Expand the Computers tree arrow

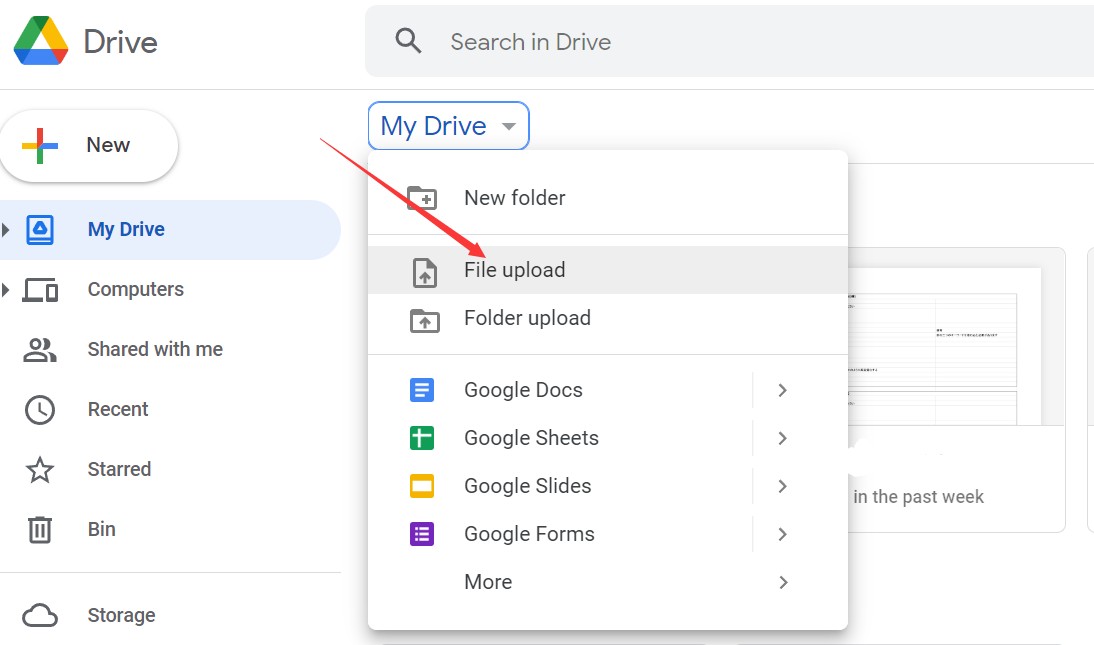[x=7, y=290]
